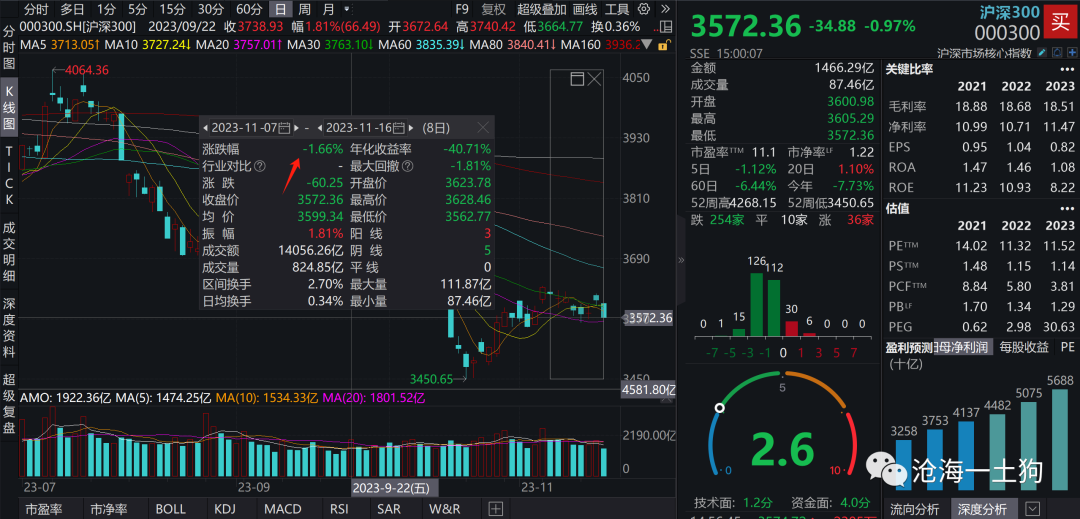This screenshot has width=1080, height=519.
Task: Open layout panel icon beside turnover rate
Action: [x=666, y=27]
